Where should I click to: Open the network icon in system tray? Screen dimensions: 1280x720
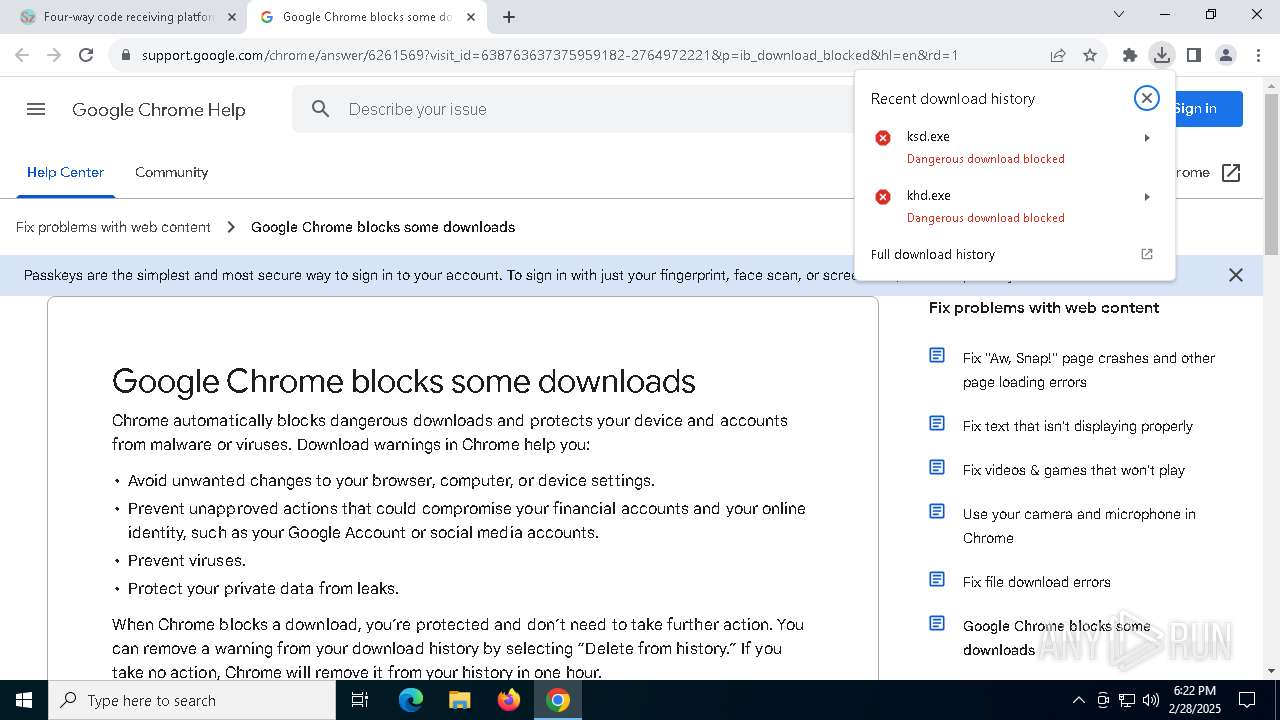(1127, 700)
